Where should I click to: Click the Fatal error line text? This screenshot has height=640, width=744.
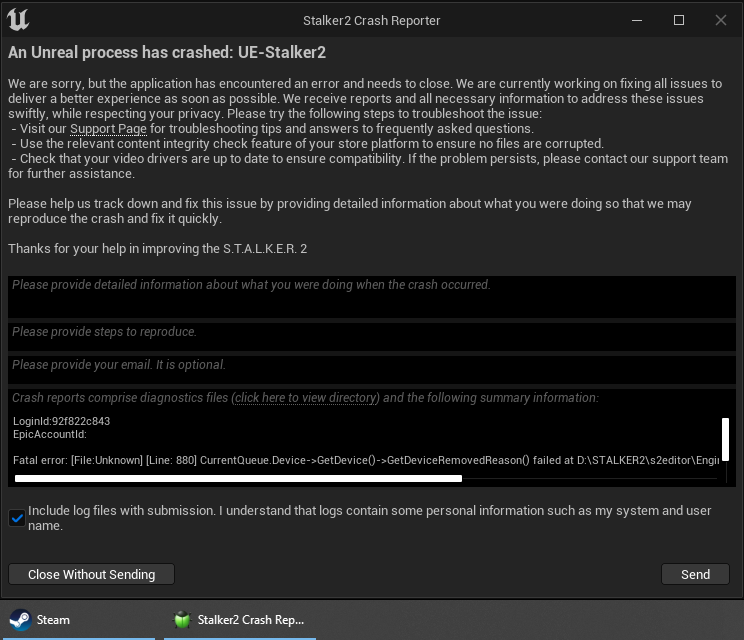click(x=366, y=460)
